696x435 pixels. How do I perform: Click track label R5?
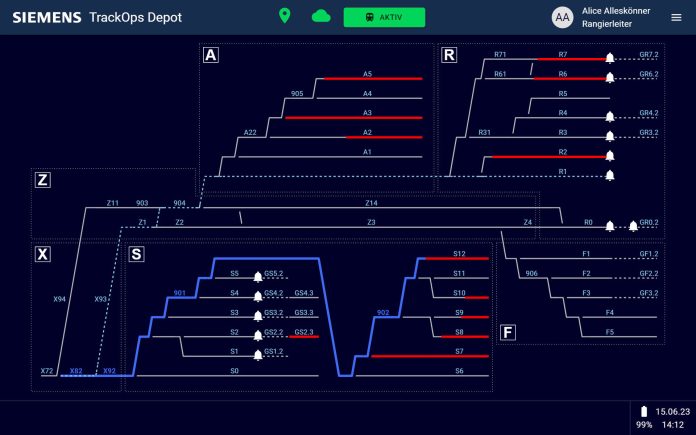[563, 94]
